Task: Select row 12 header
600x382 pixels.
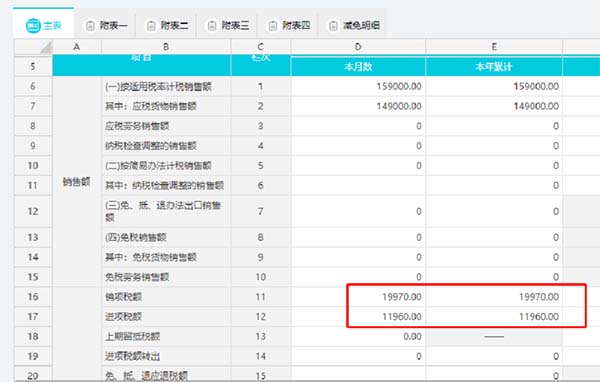Action: coord(33,211)
